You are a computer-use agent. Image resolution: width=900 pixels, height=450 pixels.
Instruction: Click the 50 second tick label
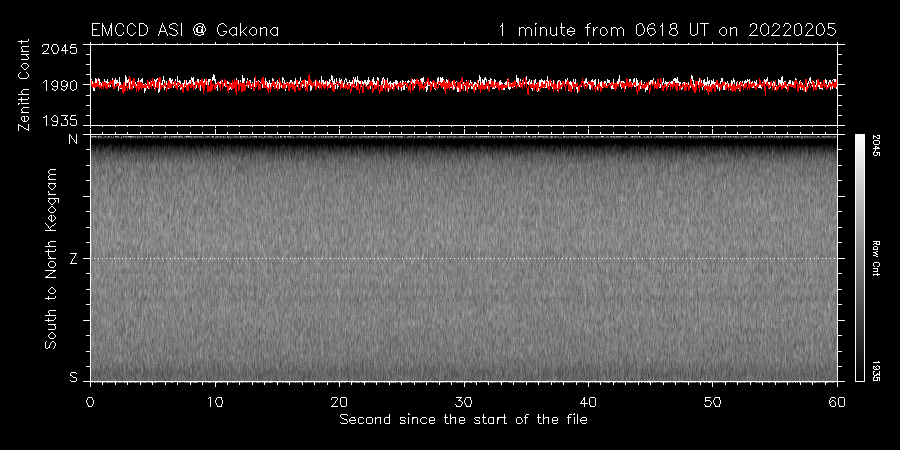point(712,402)
